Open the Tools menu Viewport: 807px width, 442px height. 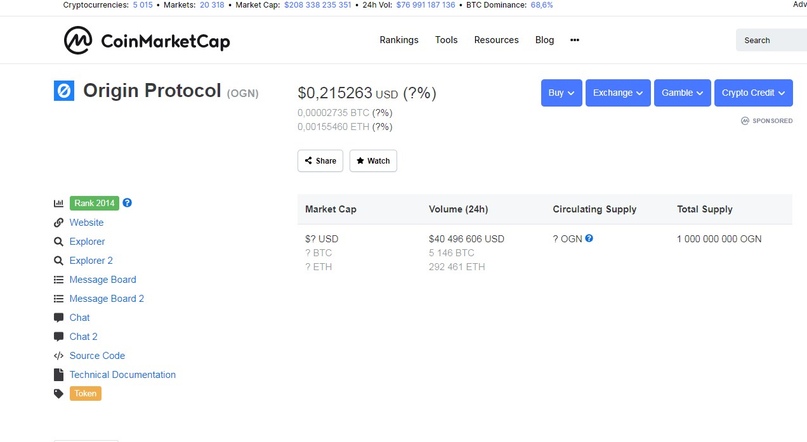click(446, 40)
